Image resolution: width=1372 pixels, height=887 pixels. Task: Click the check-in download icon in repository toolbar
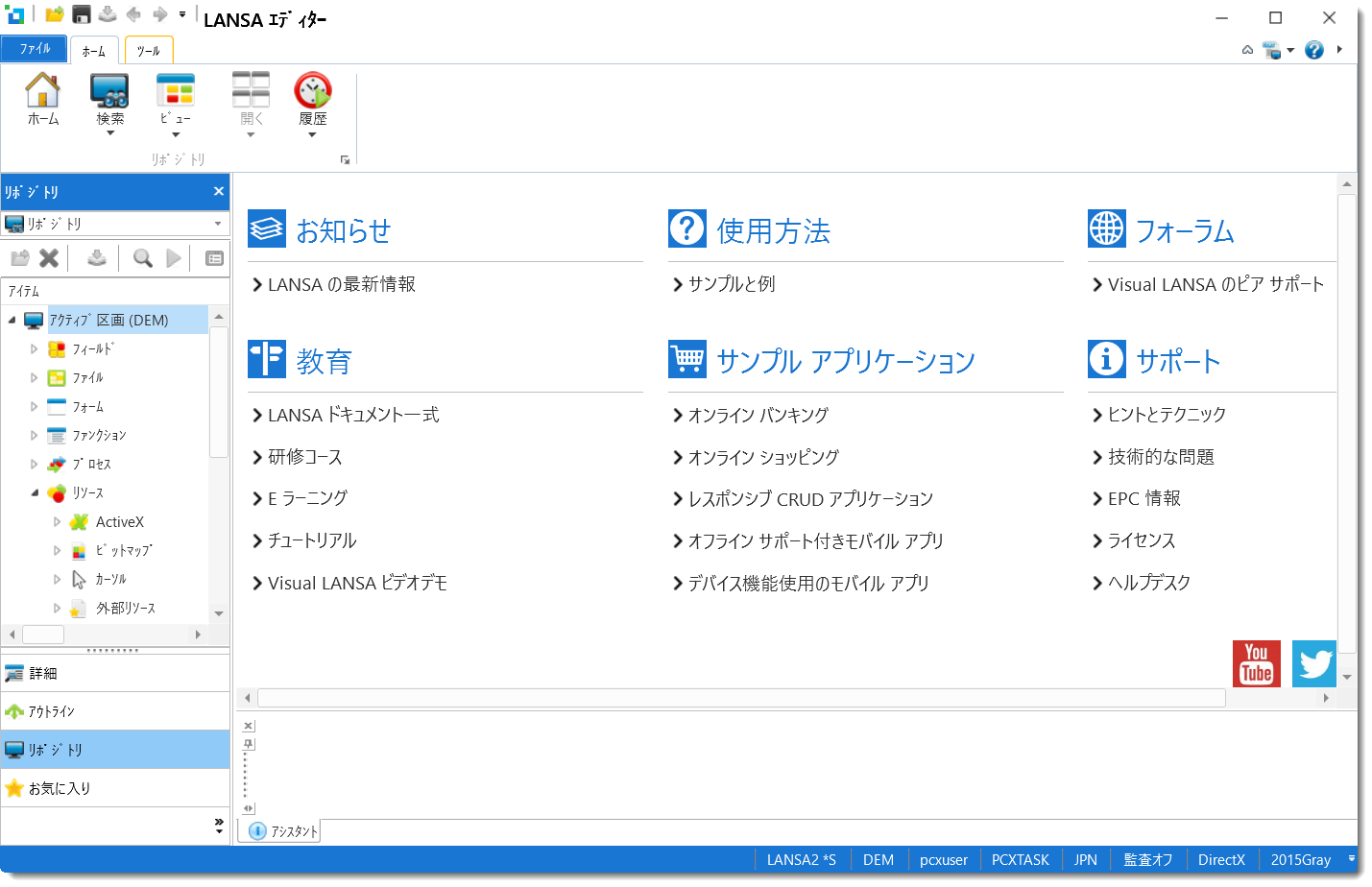coord(96,257)
